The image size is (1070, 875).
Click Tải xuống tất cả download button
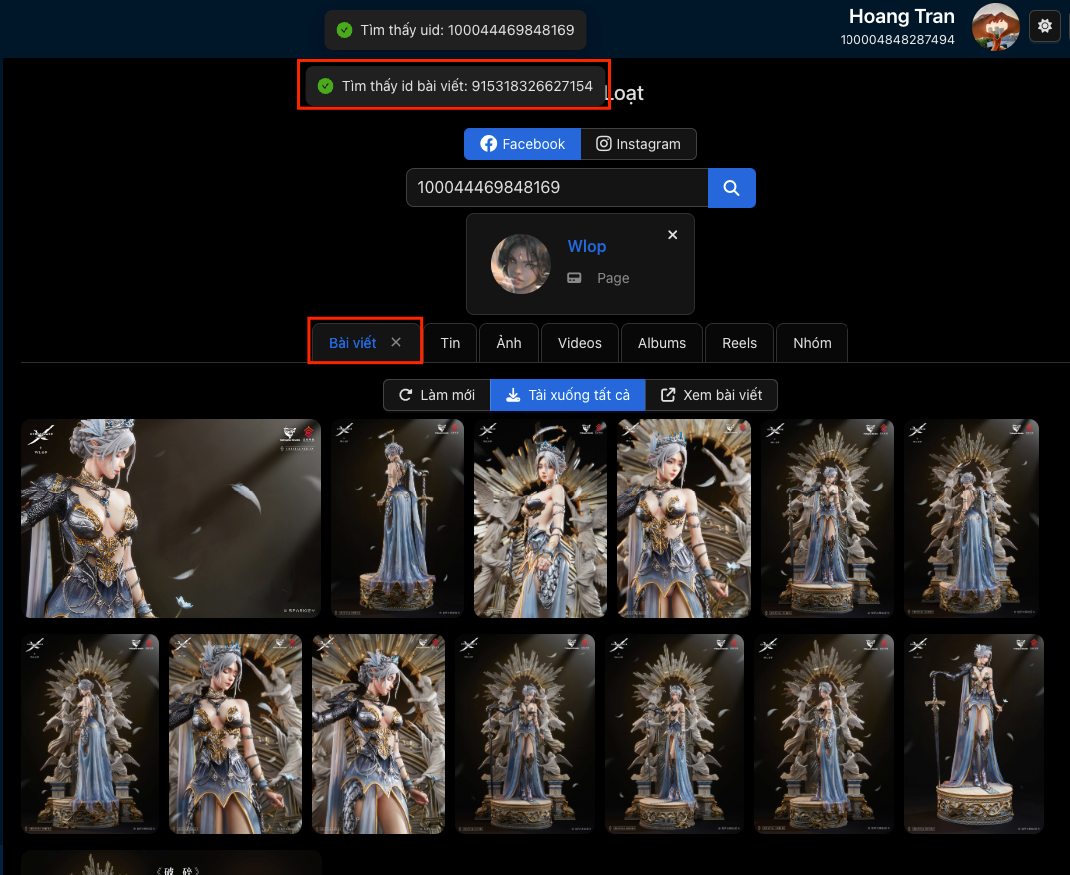pos(568,395)
